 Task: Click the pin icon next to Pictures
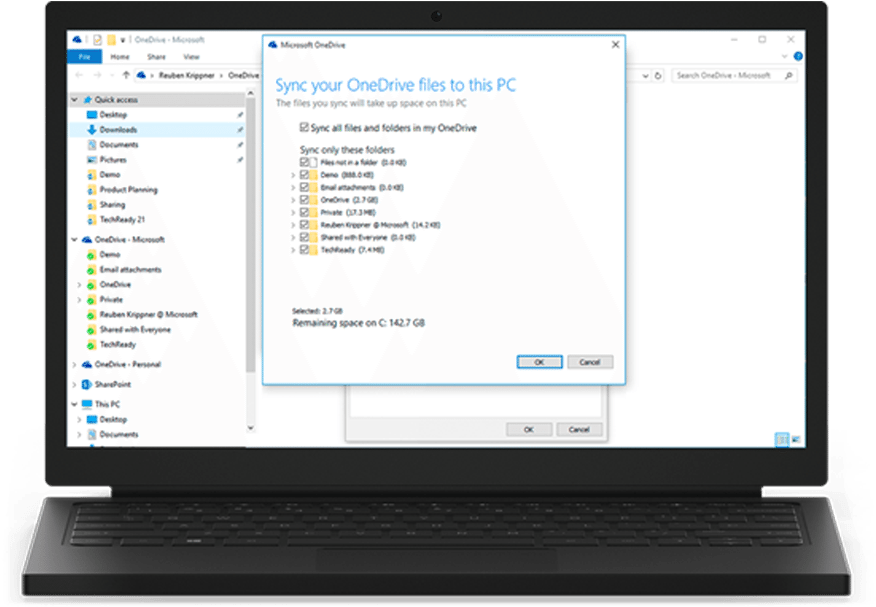(x=240, y=160)
